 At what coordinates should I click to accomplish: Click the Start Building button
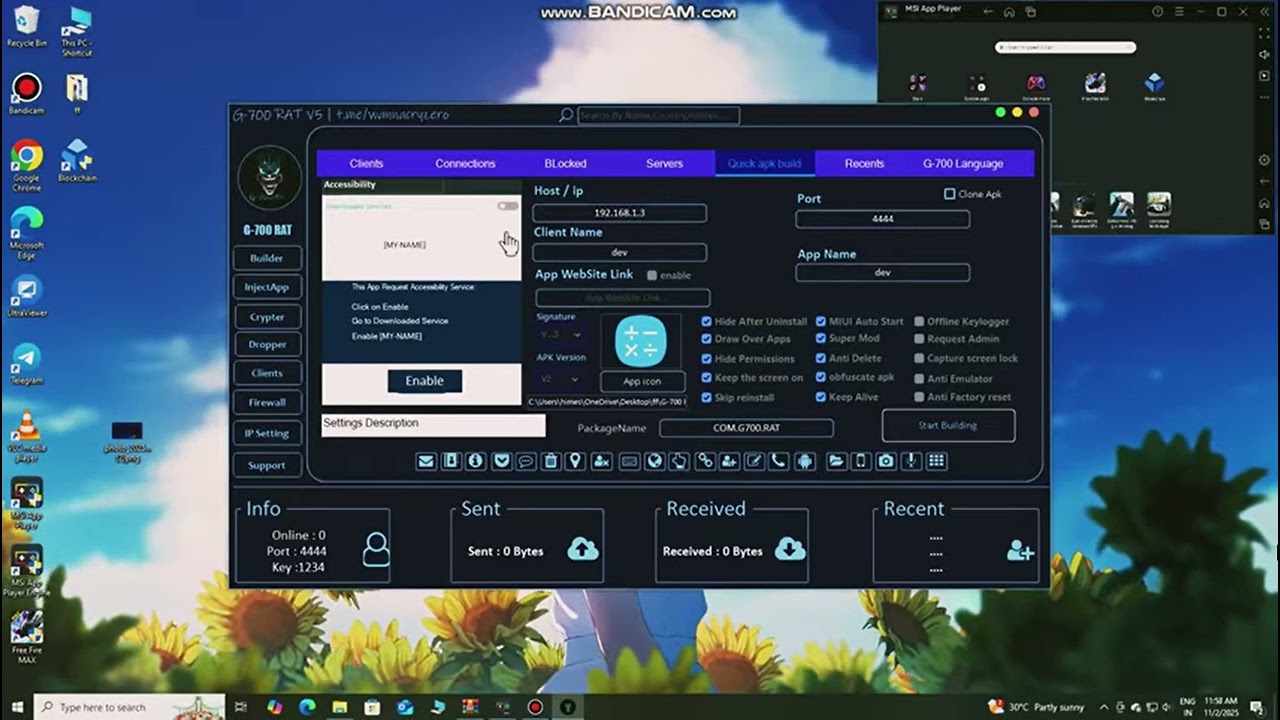(x=948, y=425)
